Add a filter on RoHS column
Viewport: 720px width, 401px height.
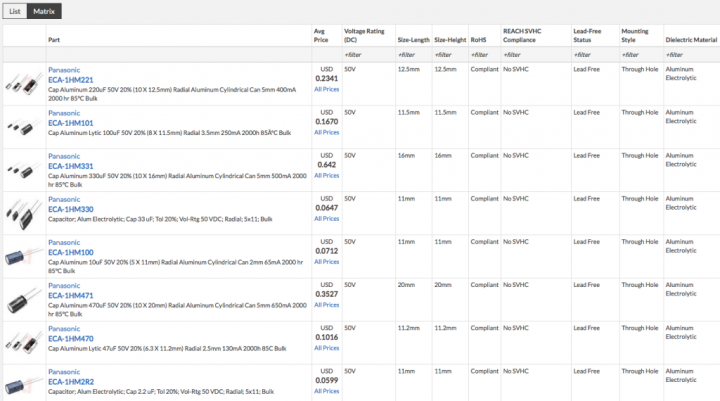click(479, 55)
